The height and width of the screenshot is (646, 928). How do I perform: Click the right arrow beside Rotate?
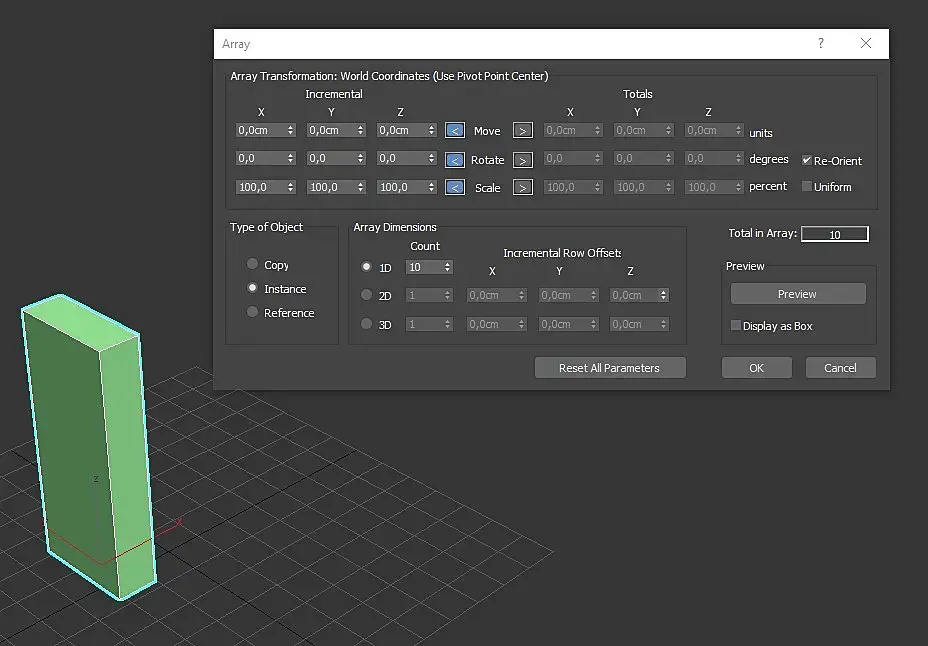point(523,160)
